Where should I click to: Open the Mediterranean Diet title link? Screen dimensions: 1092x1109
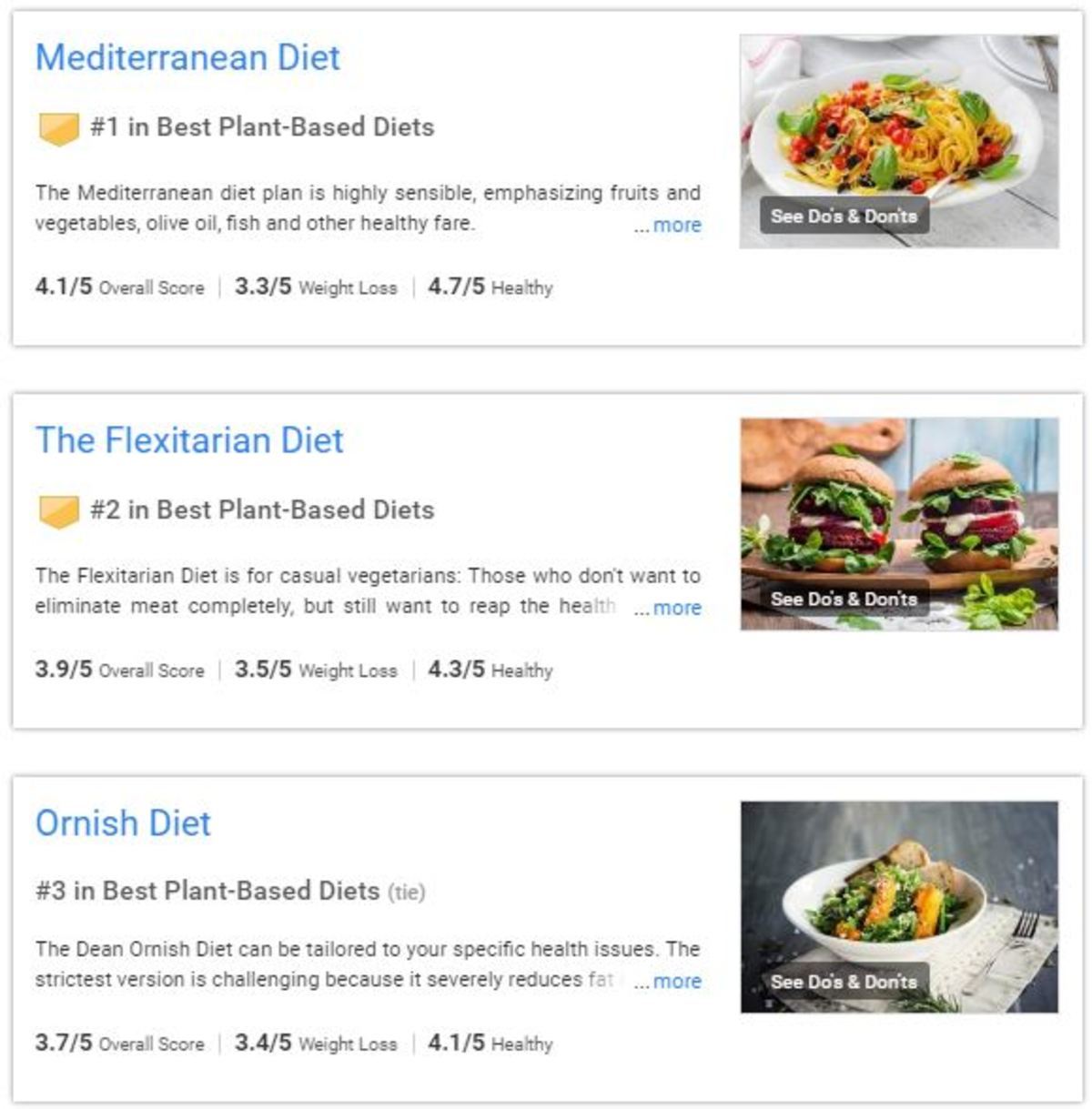(x=187, y=57)
